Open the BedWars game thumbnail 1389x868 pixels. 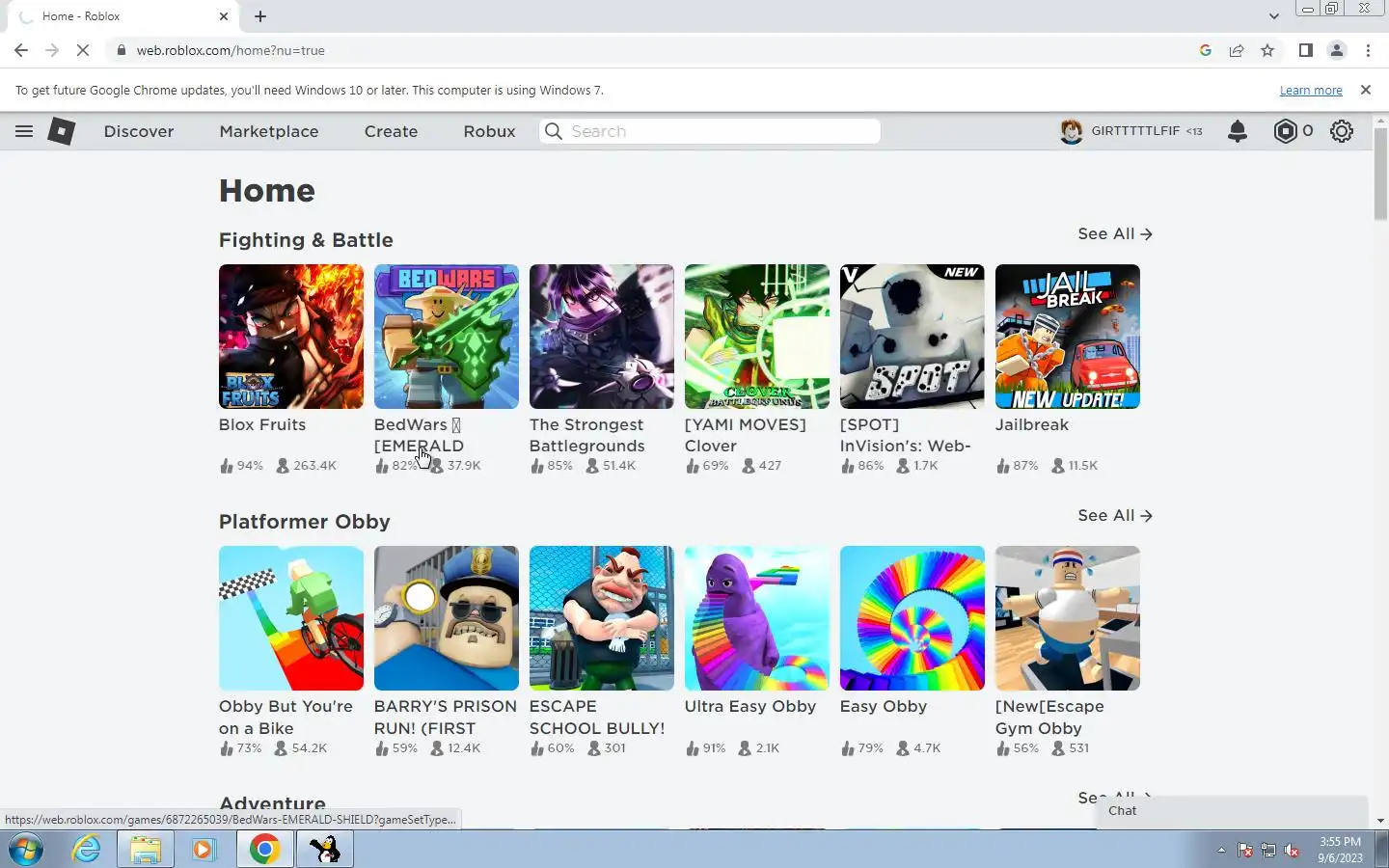[447, 337]
